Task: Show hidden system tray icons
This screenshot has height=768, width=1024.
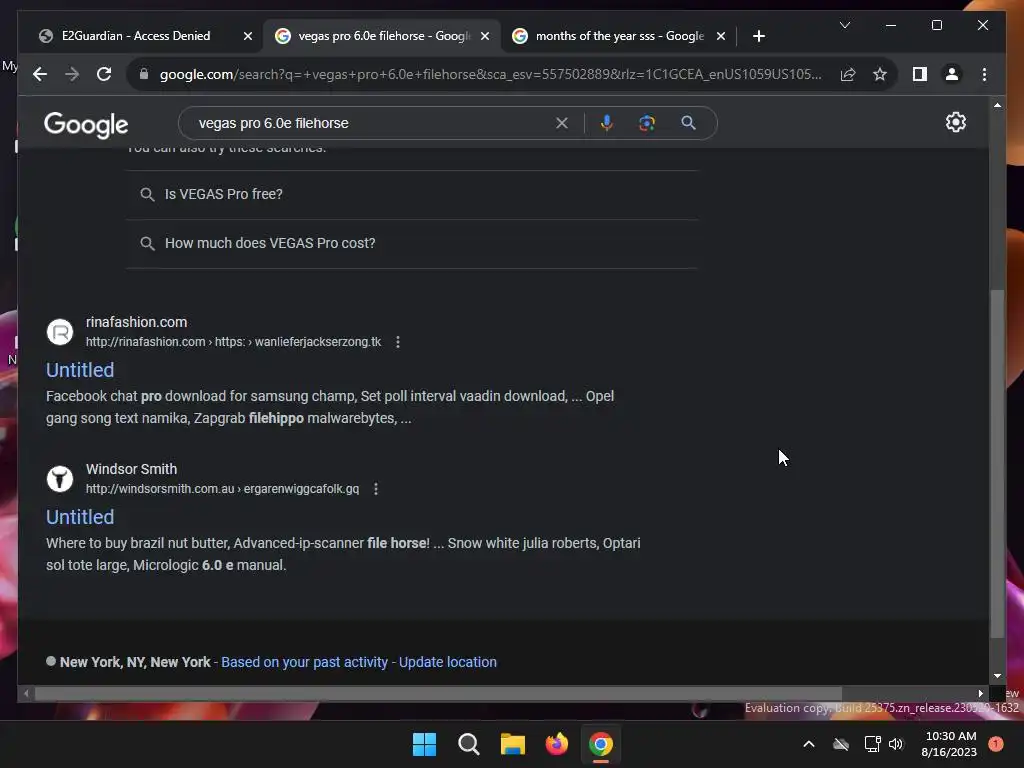Action: tap(808, 744)
